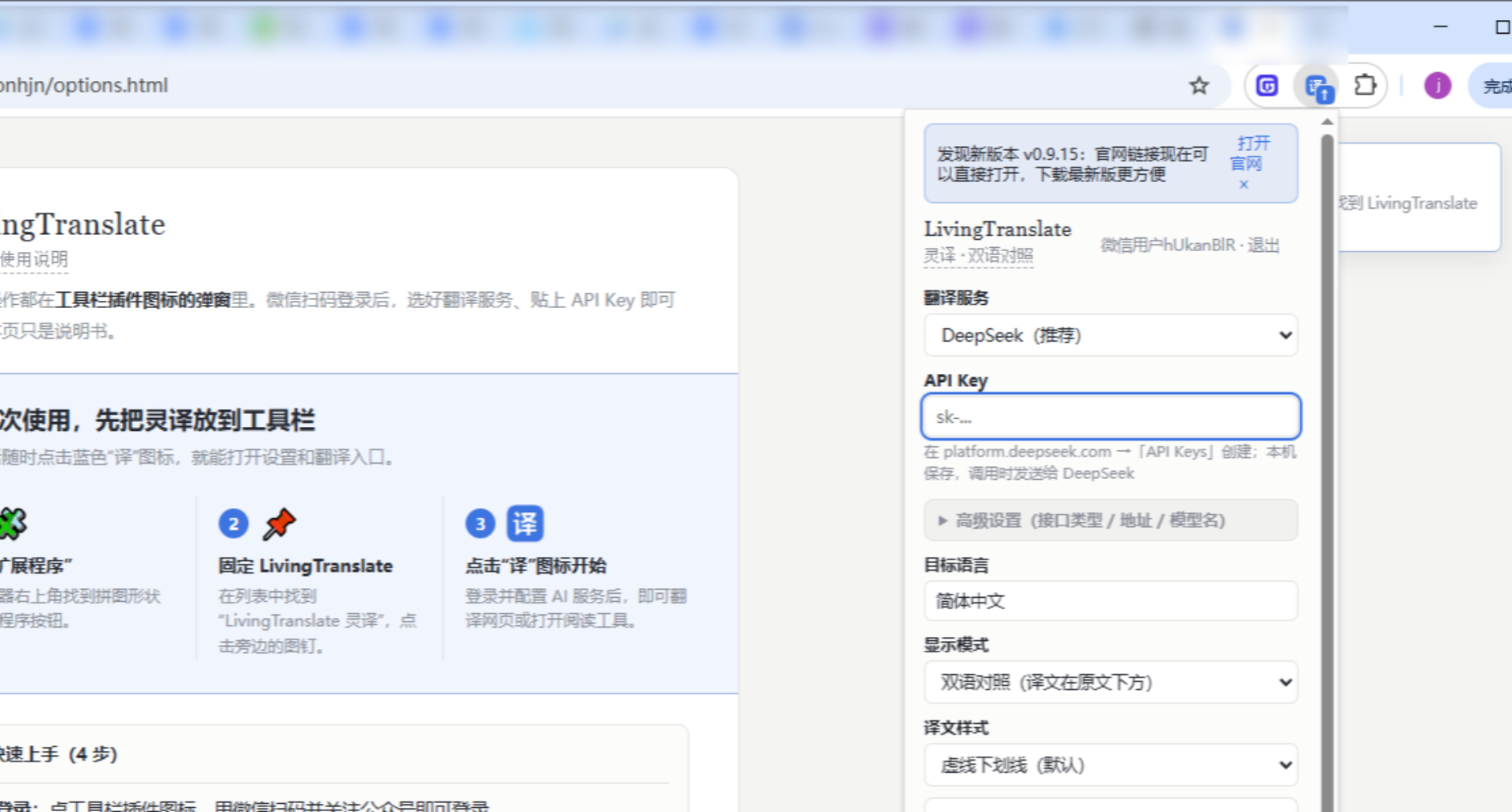Screen dimensions: 1512x812
Task: Click the address bar URL options.html
Action: (x=84, y=85)
